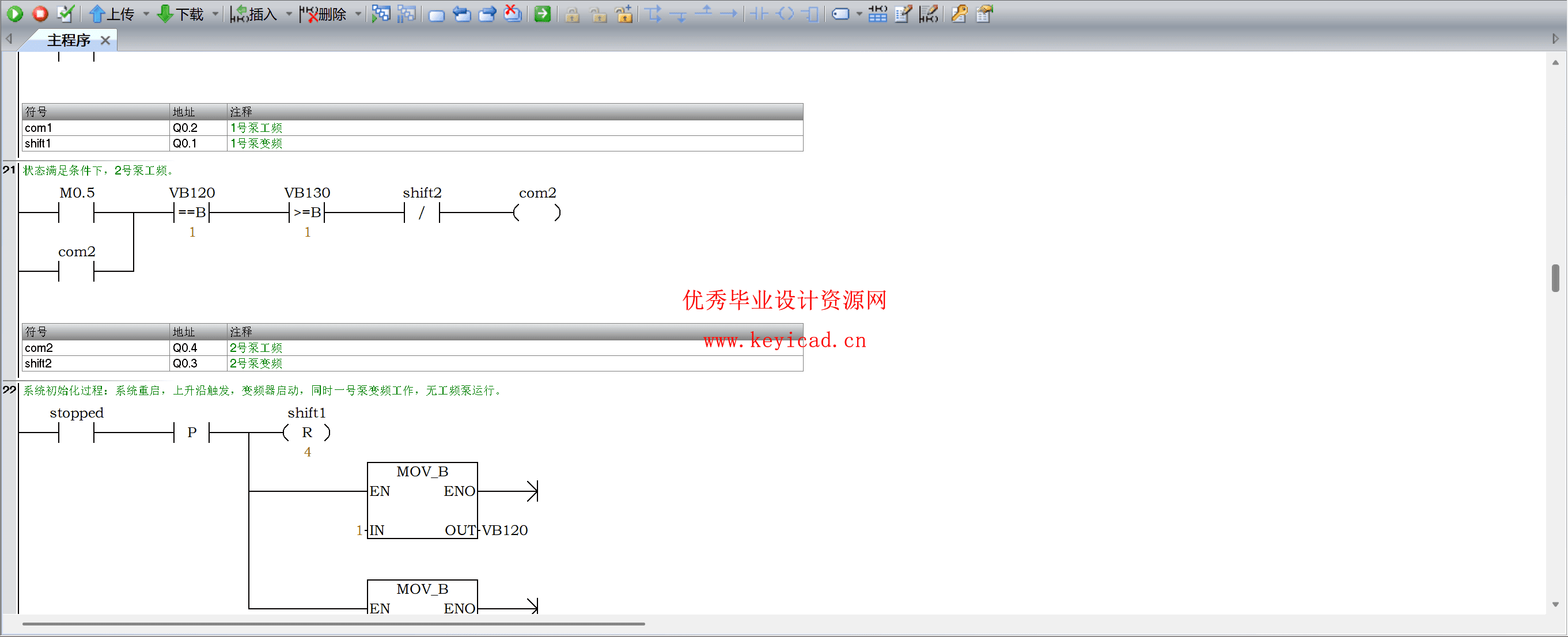Toggle program status monitoring icon

pos(382,13)
